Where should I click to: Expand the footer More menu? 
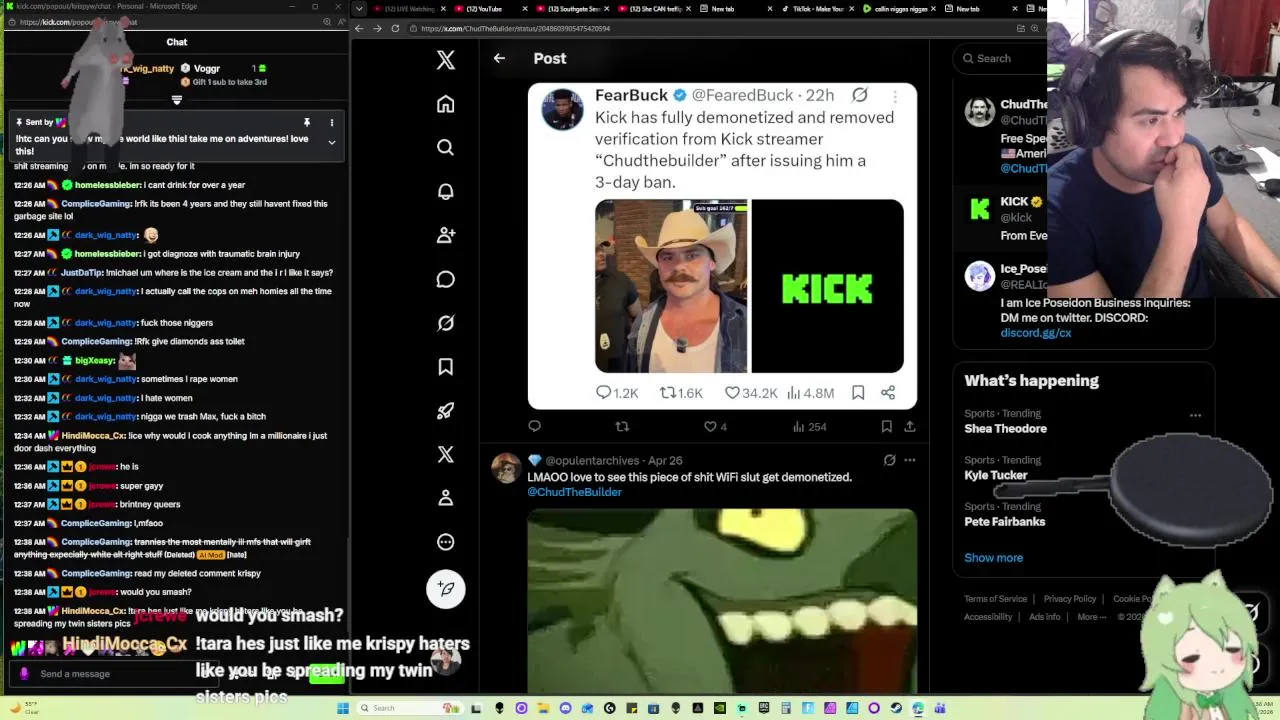coord(1091,617)
